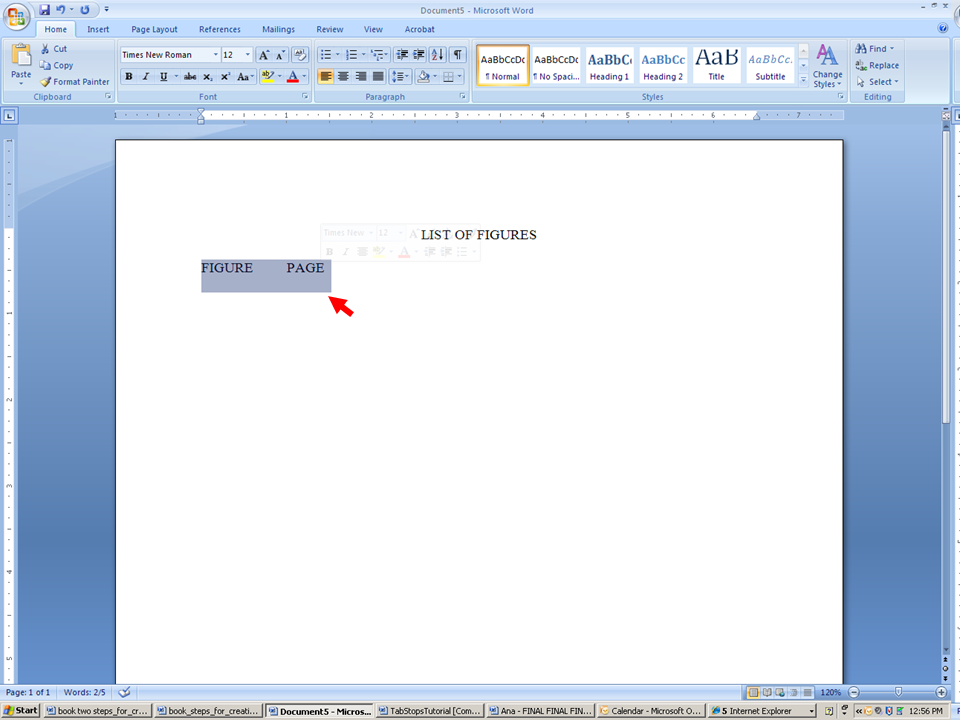960x720 pixels.
Task: Shrink the font size
Action: coord(280,55)
